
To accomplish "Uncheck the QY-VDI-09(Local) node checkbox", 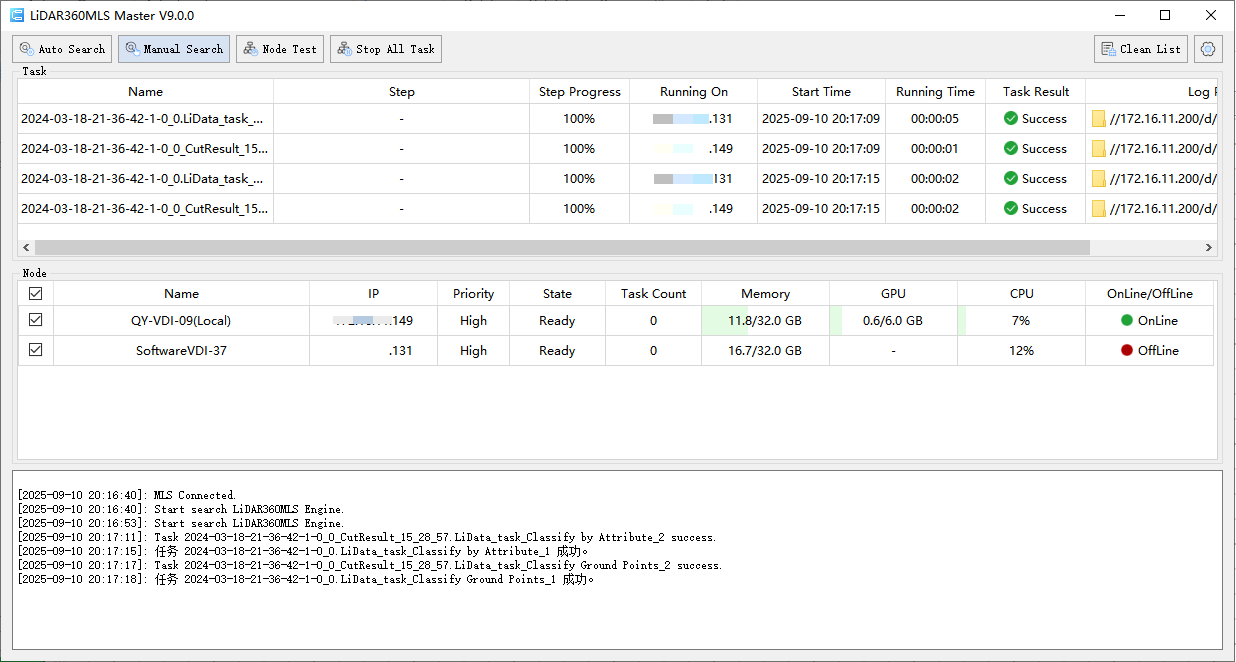I will click(36, 321).
